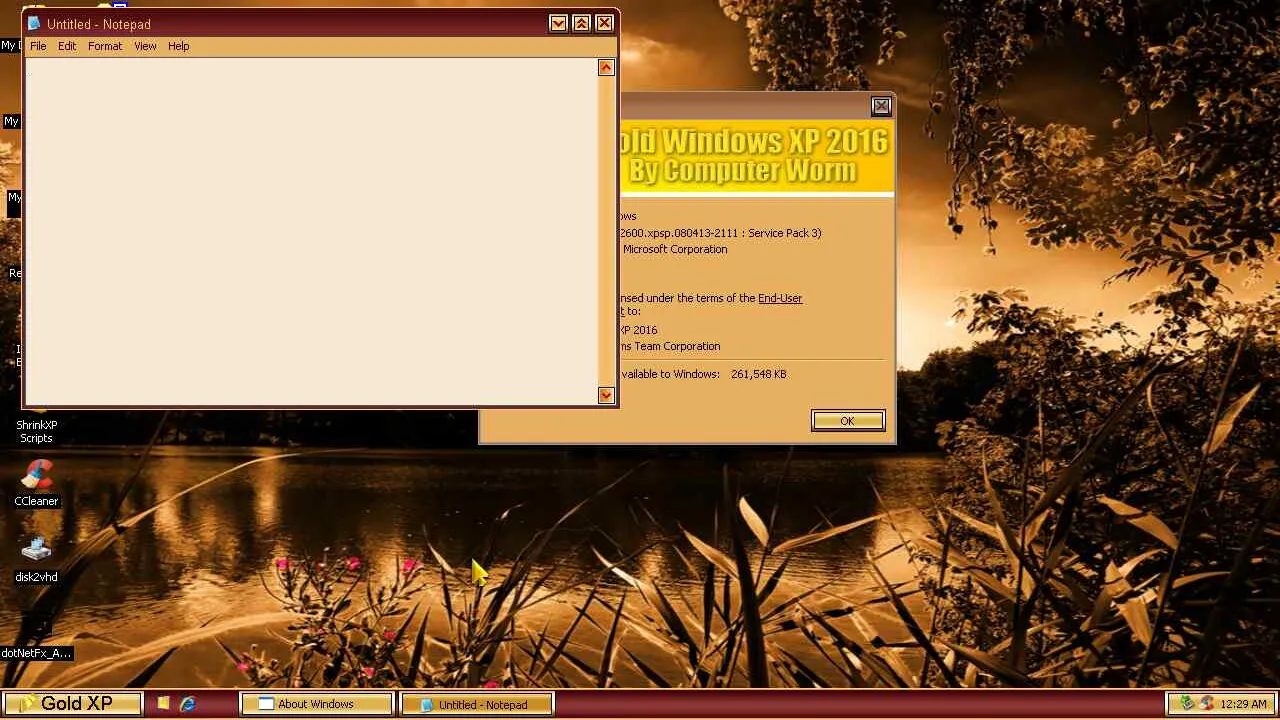The height and width of the screenshot is (720, 1280).
Task: Click the 261,548 KB memory value
Action: pos(759,374)
